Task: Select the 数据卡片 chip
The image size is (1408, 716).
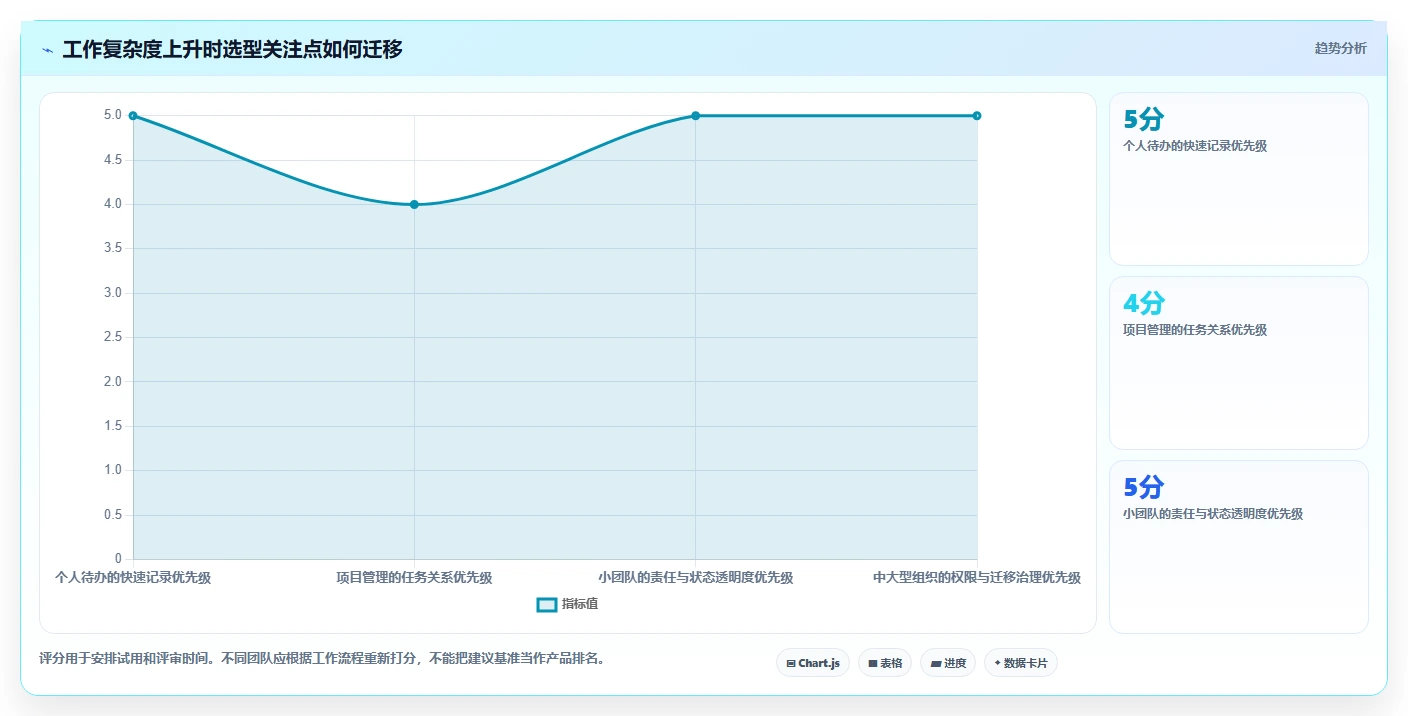Action: pos(1021,663)
